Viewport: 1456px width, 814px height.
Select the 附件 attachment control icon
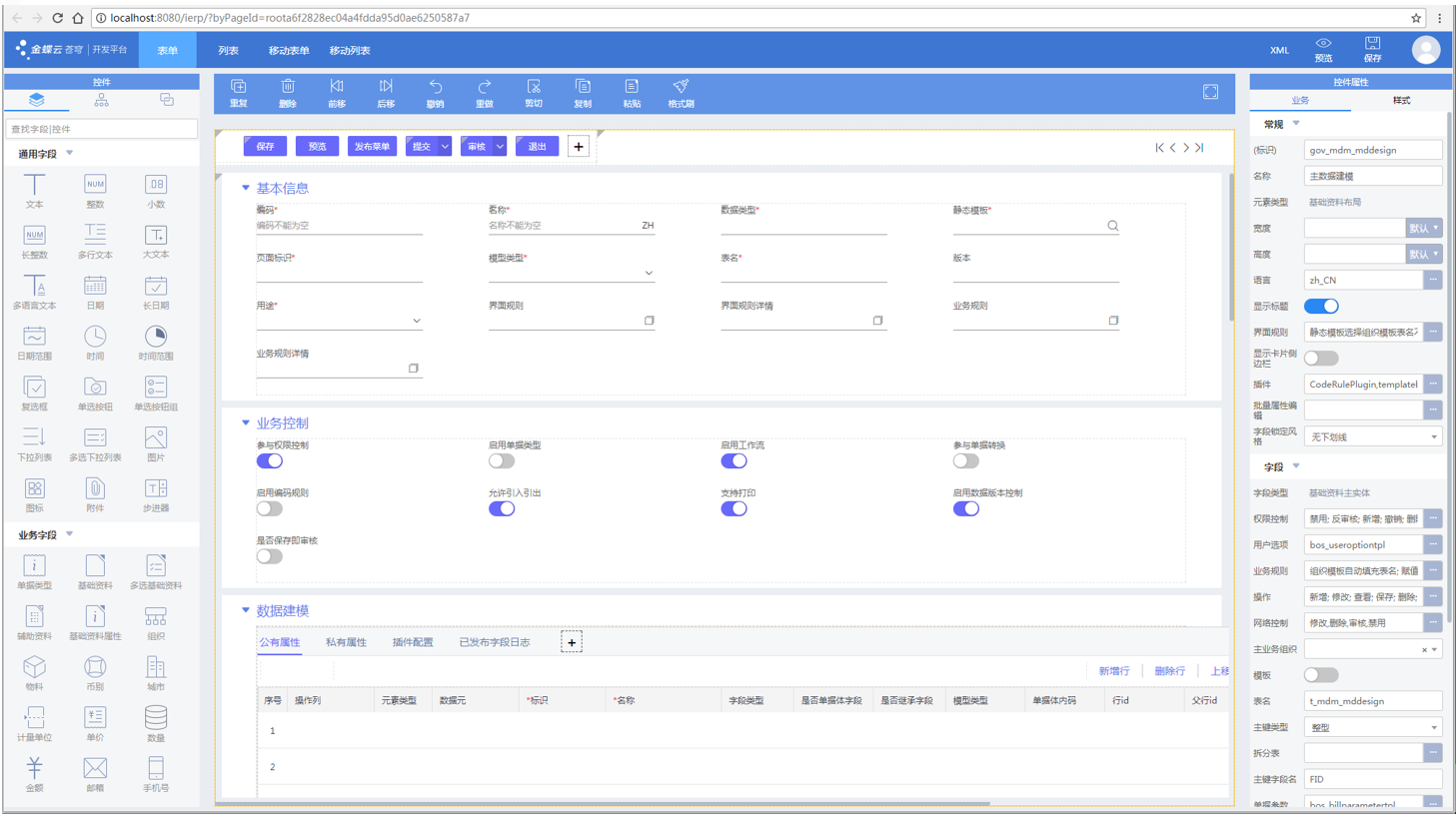(95, 492)
